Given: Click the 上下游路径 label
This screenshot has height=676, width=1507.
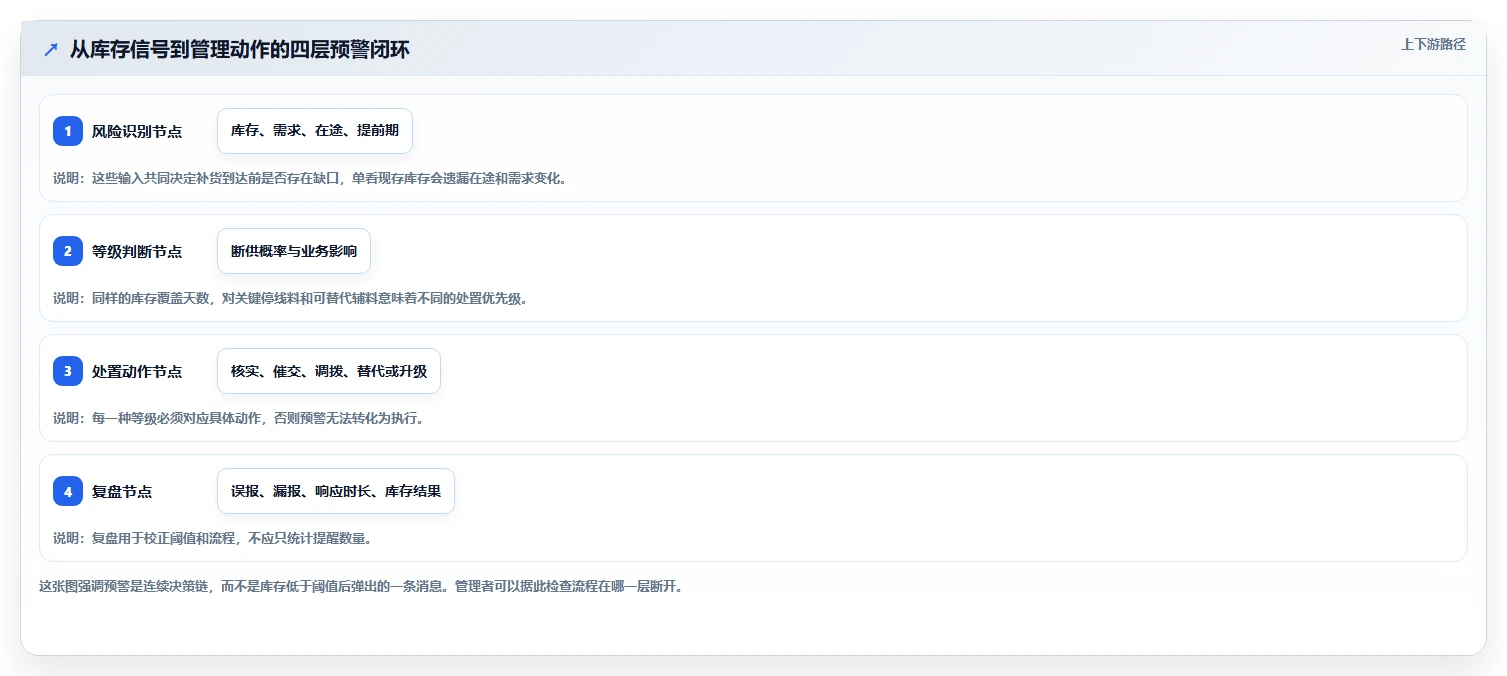Looking at the screenshot, I should 1433,44.
